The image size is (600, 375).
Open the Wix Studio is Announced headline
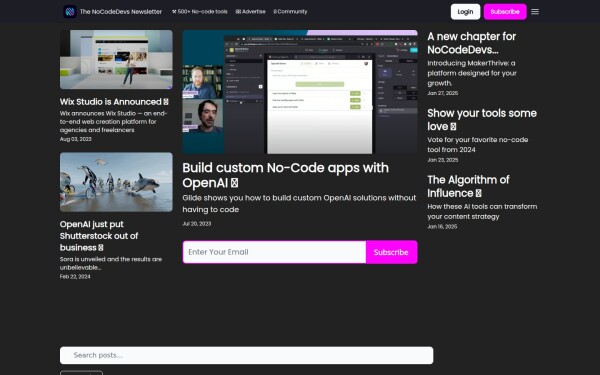114,102
